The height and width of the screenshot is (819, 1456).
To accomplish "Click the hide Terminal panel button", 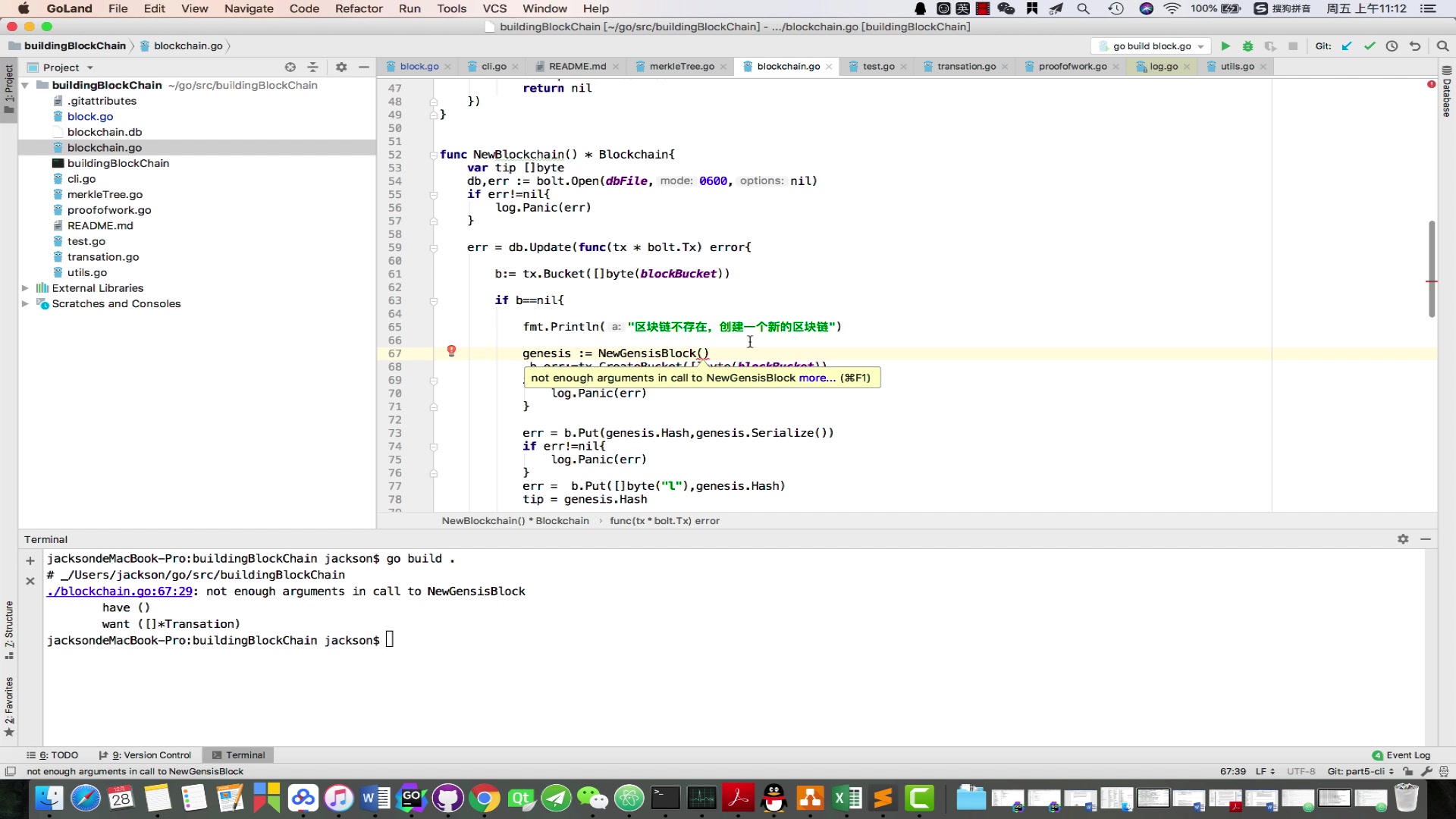I will [x=1426, y=539].
